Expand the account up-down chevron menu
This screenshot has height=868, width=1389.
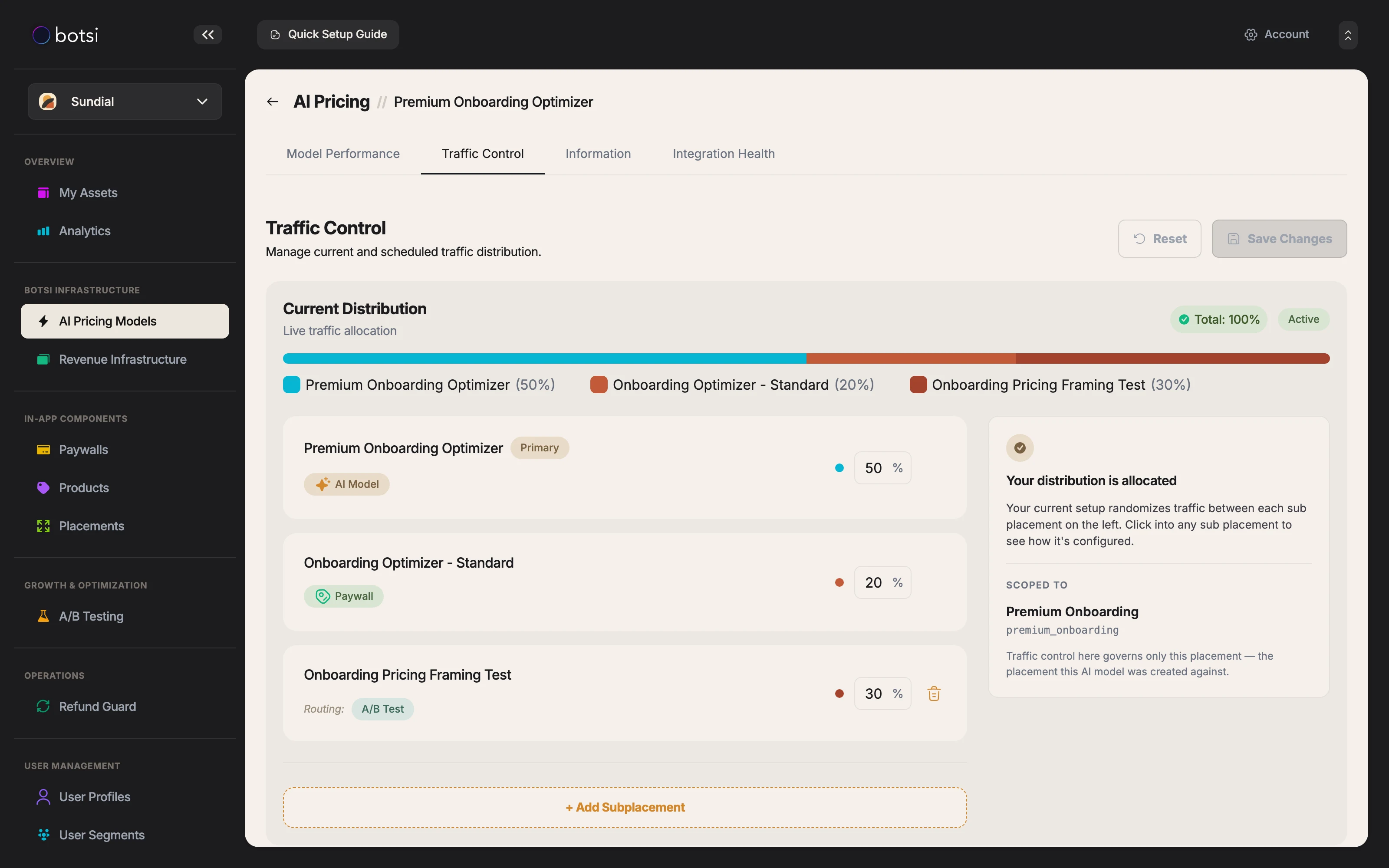tap(1348, 35)
